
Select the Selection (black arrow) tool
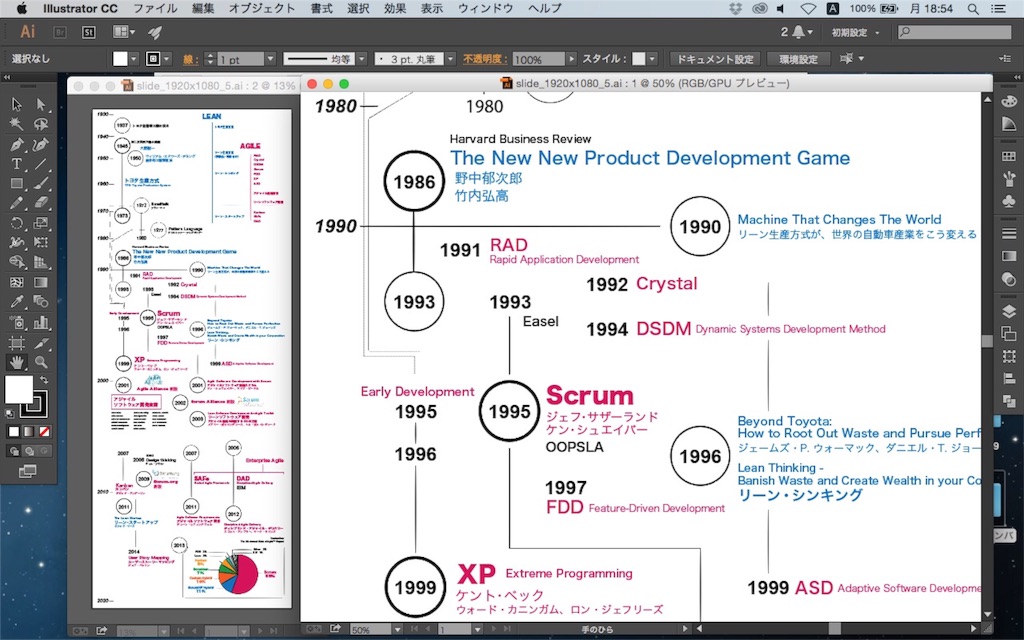point(17,104)
